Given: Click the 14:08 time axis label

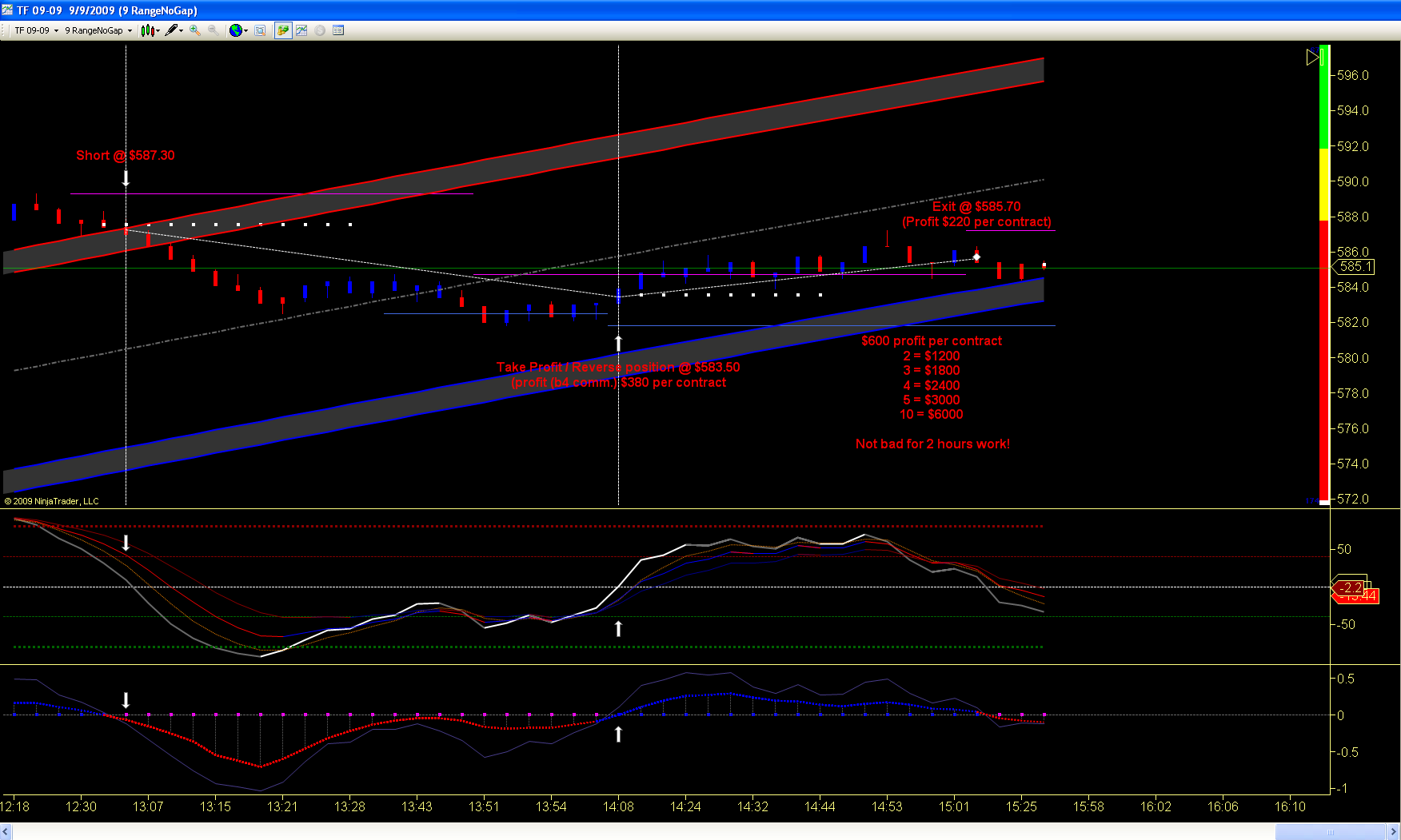Looking at the screenshot, I should [x=618, y=806].
